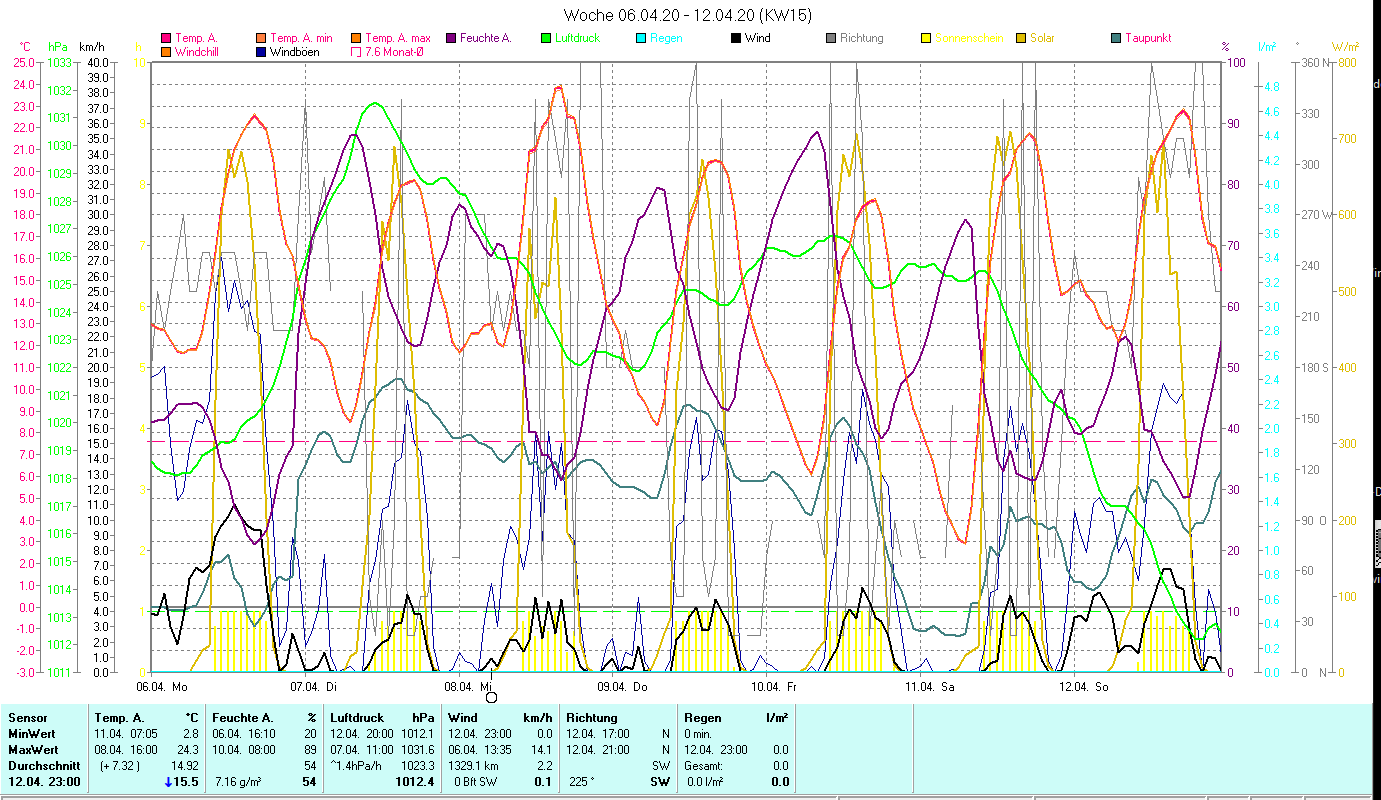Click the '07.04. Di' date label
Screen dimensions: 1381x800
tap(312, 687)
